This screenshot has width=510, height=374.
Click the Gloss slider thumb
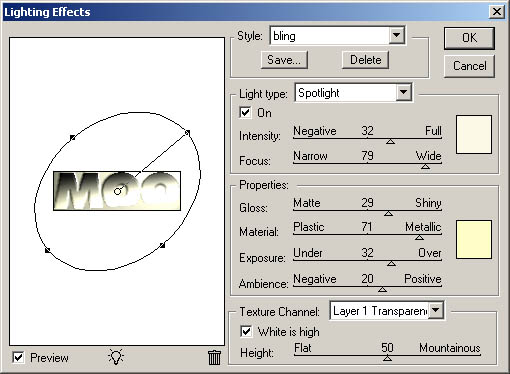coord(388,213)
